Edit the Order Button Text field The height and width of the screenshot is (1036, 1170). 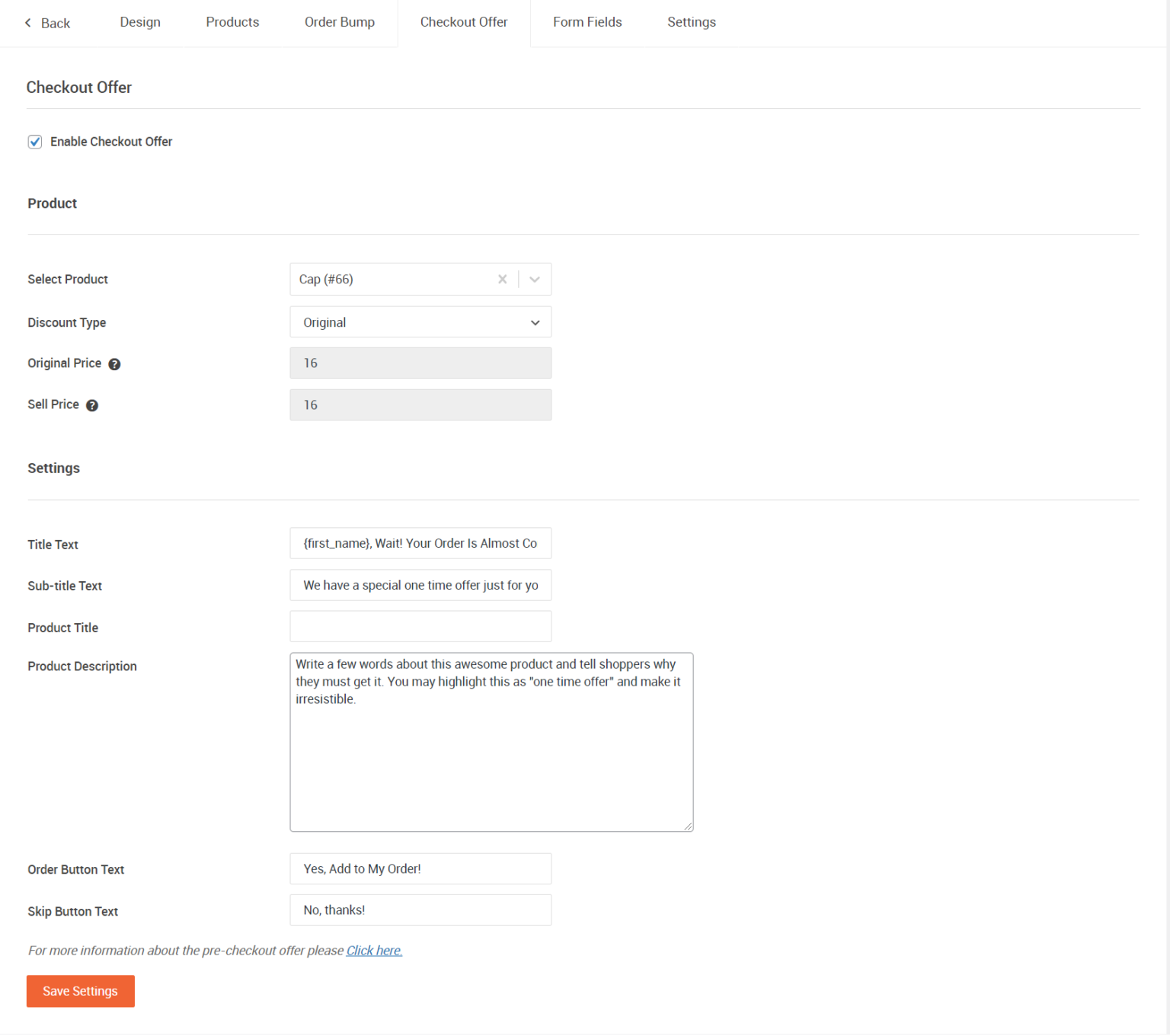pos(420,868)
